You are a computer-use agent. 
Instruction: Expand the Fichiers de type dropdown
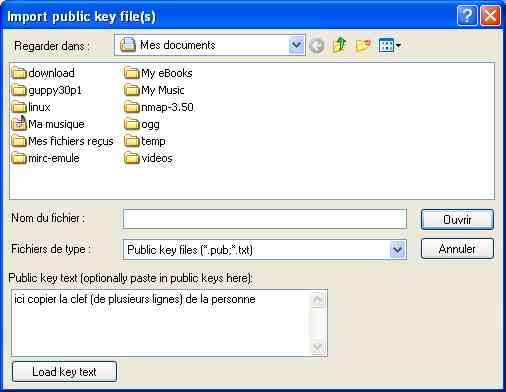click(397, 250)
